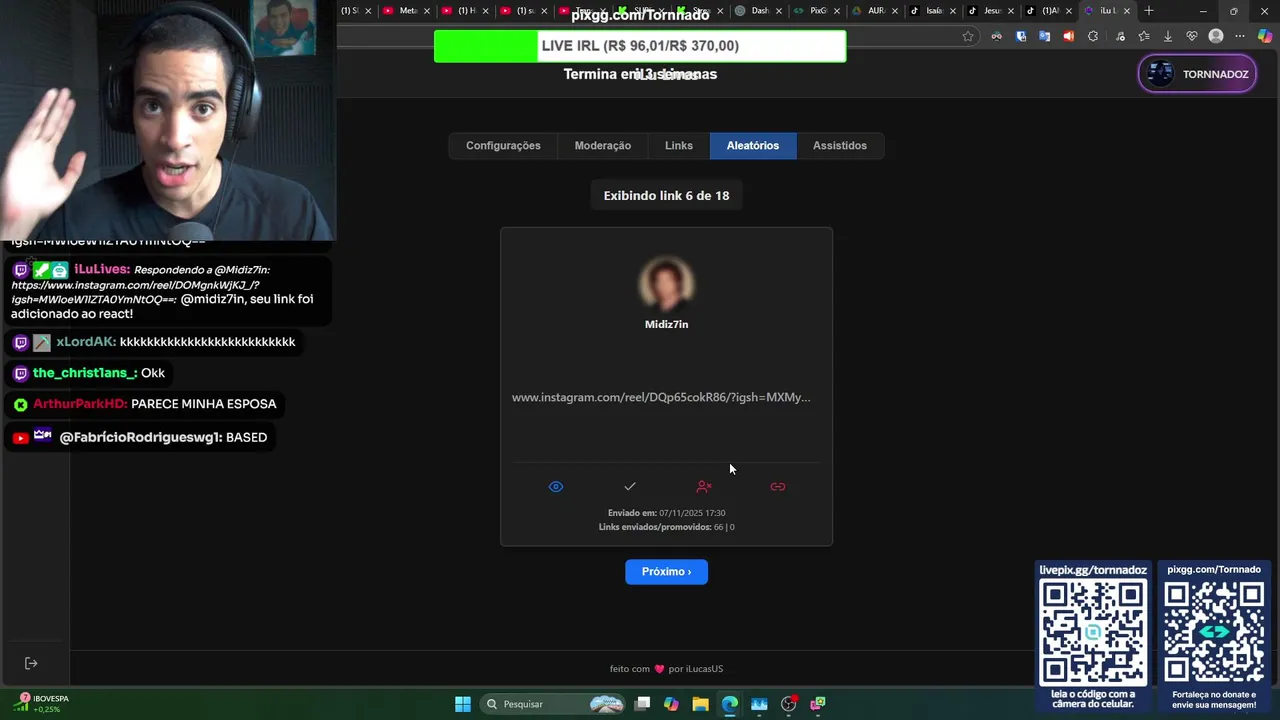Click the red chain link icon
Image resolution: width=1280 pixels, height=720 pixels.
[x=778, y=487]
